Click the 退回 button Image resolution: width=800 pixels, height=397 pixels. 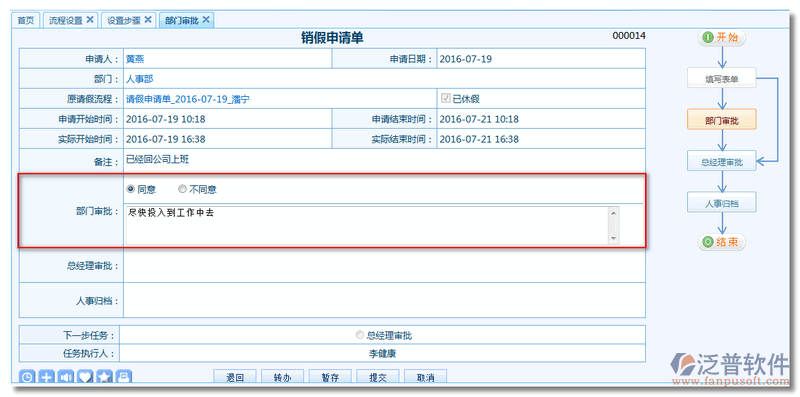(x=235, y=377)
